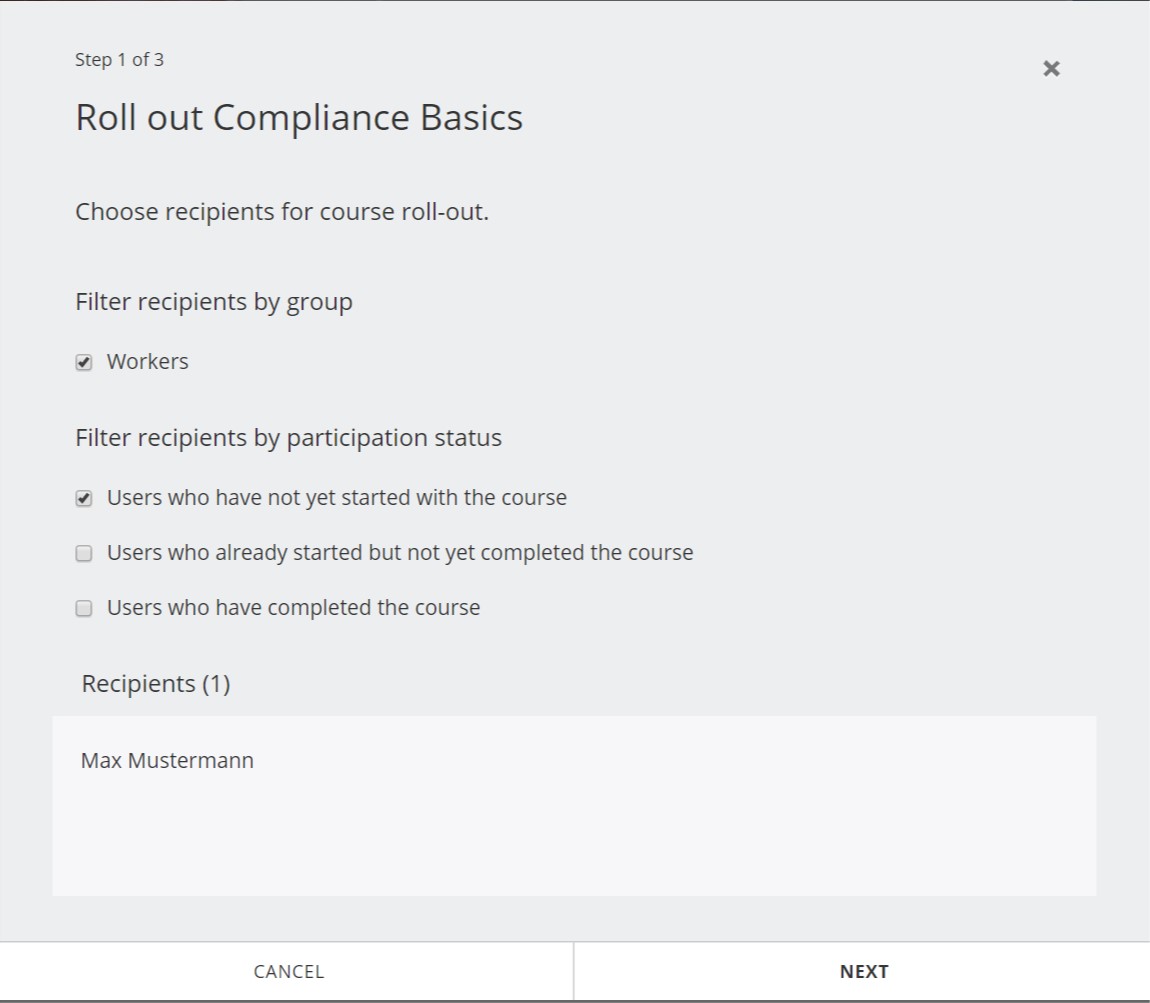The width and height of the screenshot is (1150, 1003).
Task: Click the 'Step 1 of 3' indicator
Action: click(x=119, y=60)
